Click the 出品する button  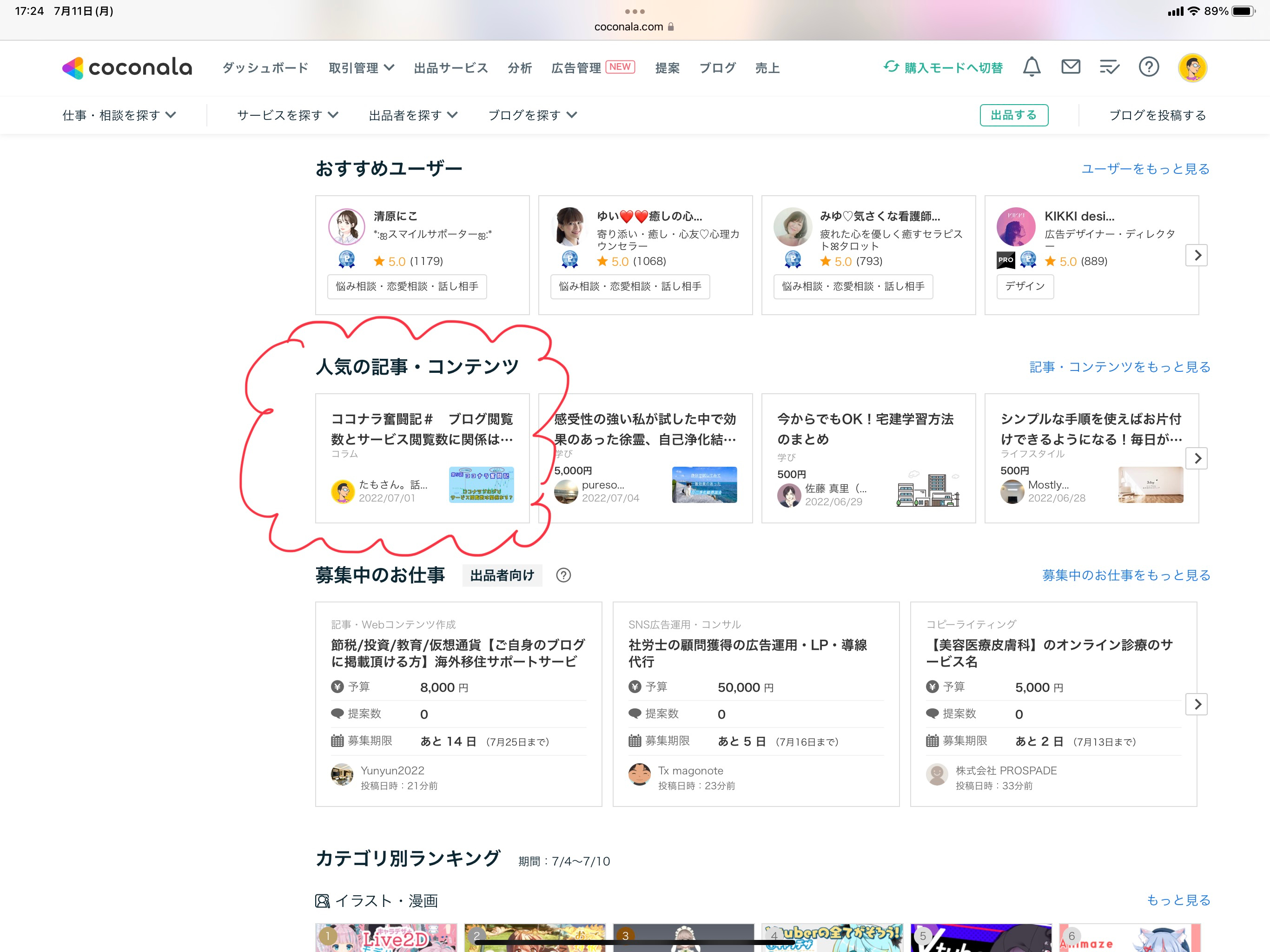1013,115
